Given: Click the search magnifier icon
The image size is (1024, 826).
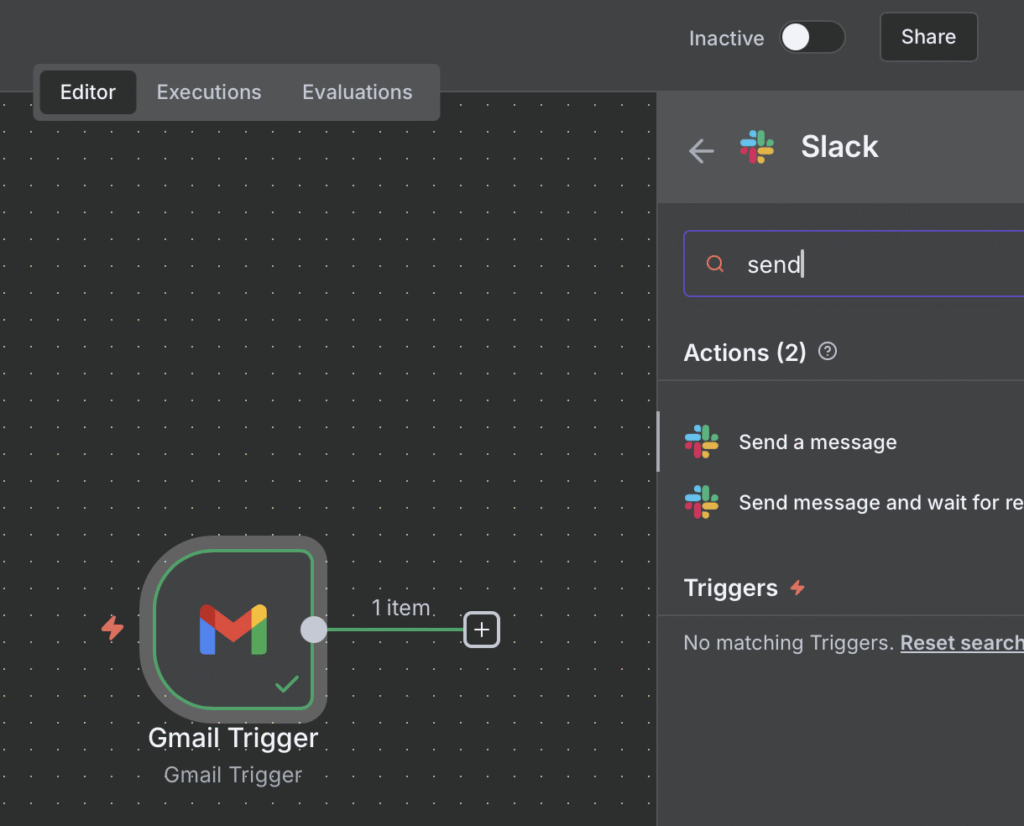Looking at the screenshot, I should click(x=715, y=264).
